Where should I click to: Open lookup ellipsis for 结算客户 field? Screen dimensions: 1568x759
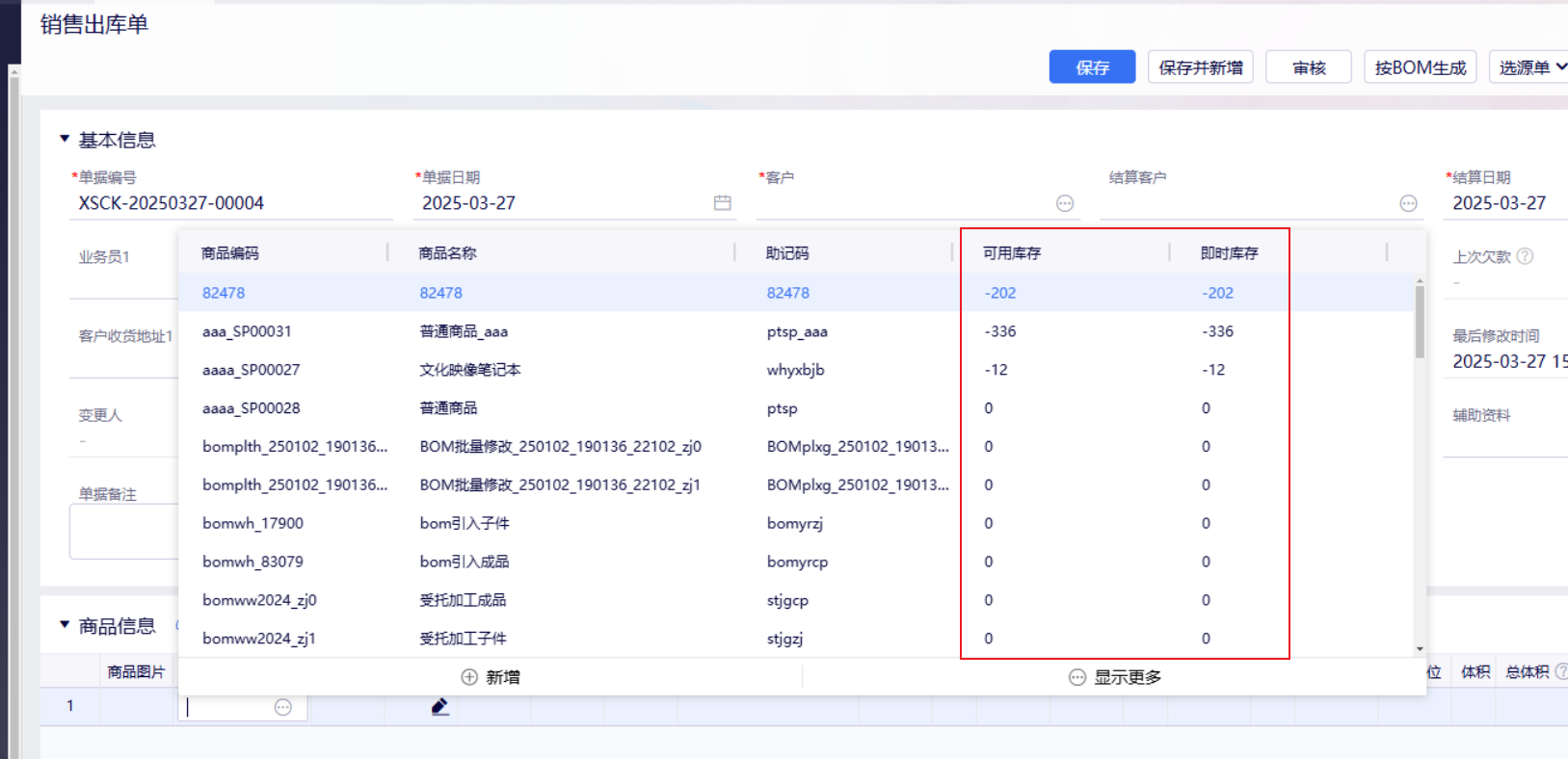(1409, 203)
